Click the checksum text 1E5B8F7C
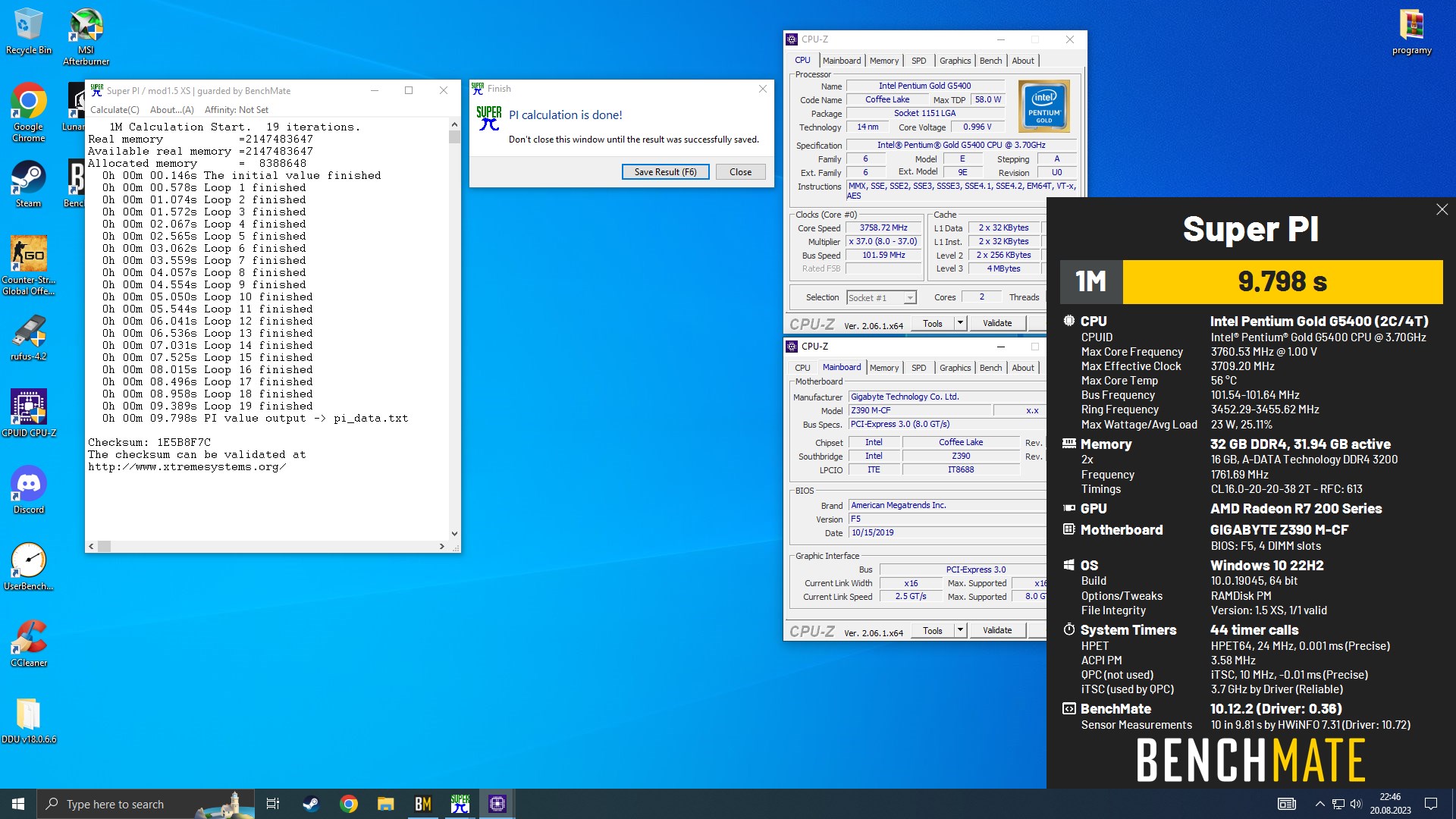The height and width of the screenshot is (819, 1456). click(184, 442)
